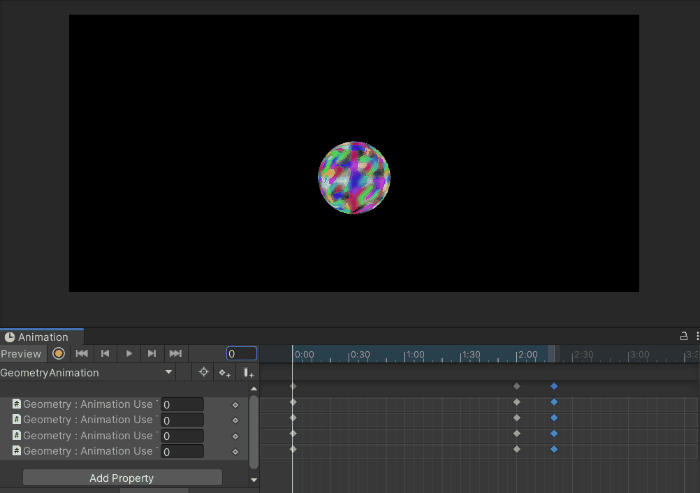Viewport: 700px width, 493px height.
Task: Toggle animation recording with the red record button
Action: [58, 354]
